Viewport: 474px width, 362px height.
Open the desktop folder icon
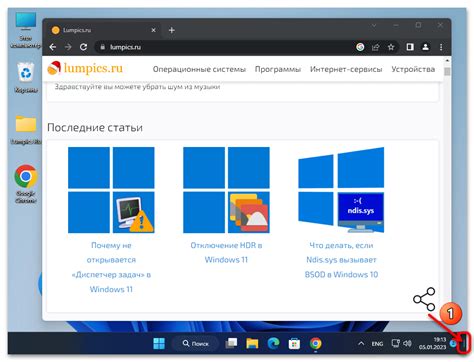(26, 129)
